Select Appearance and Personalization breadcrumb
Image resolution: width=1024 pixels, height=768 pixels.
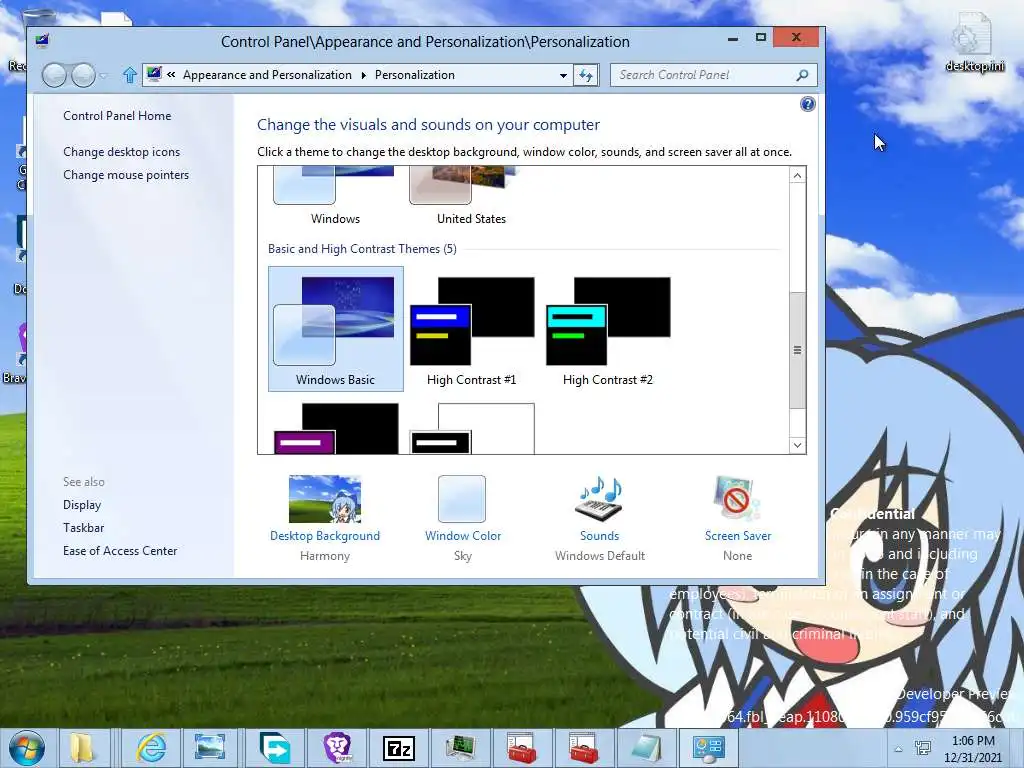[x=267, y=75]
